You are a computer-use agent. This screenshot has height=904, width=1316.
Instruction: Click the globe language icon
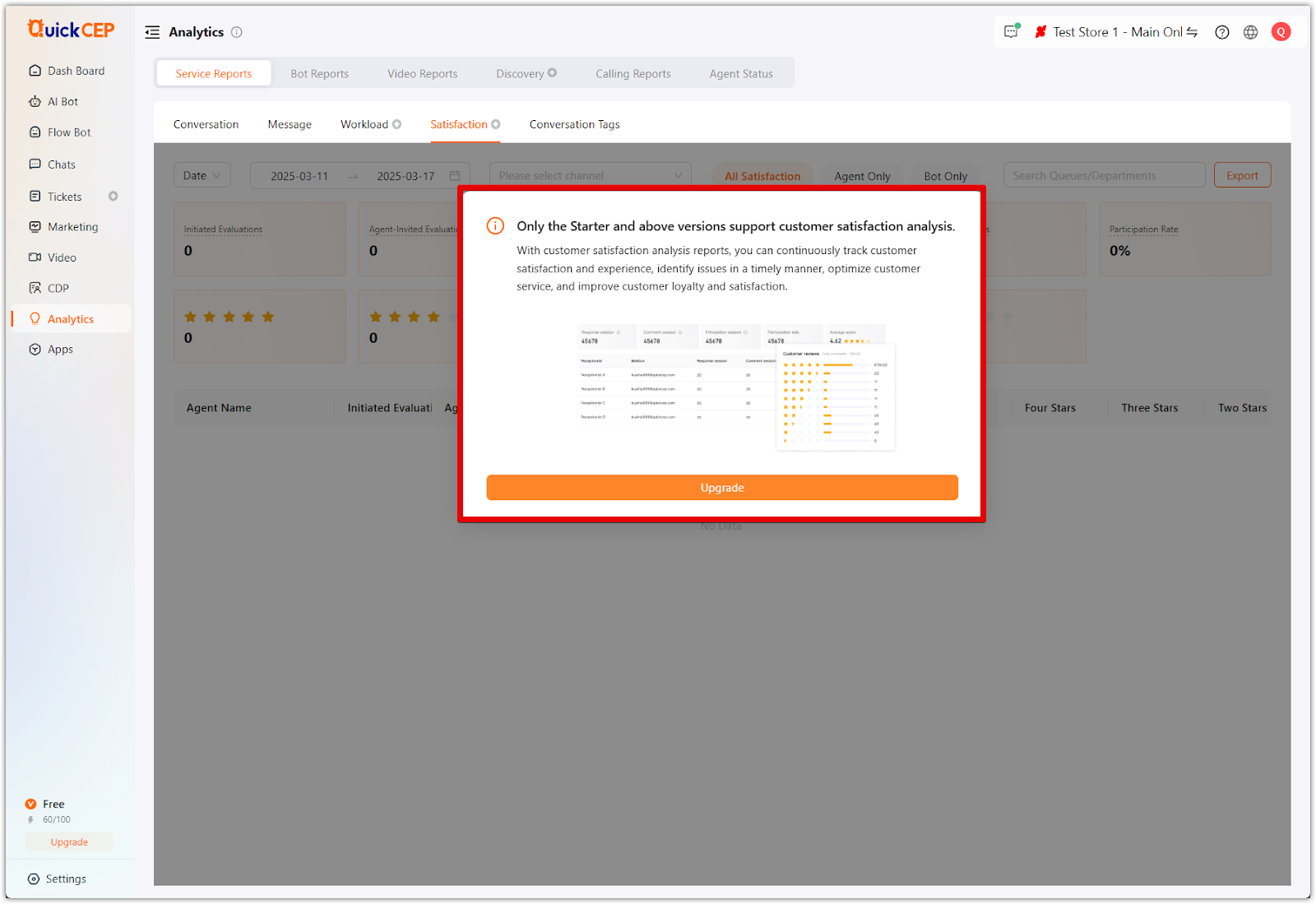(x=1250, y=32)
